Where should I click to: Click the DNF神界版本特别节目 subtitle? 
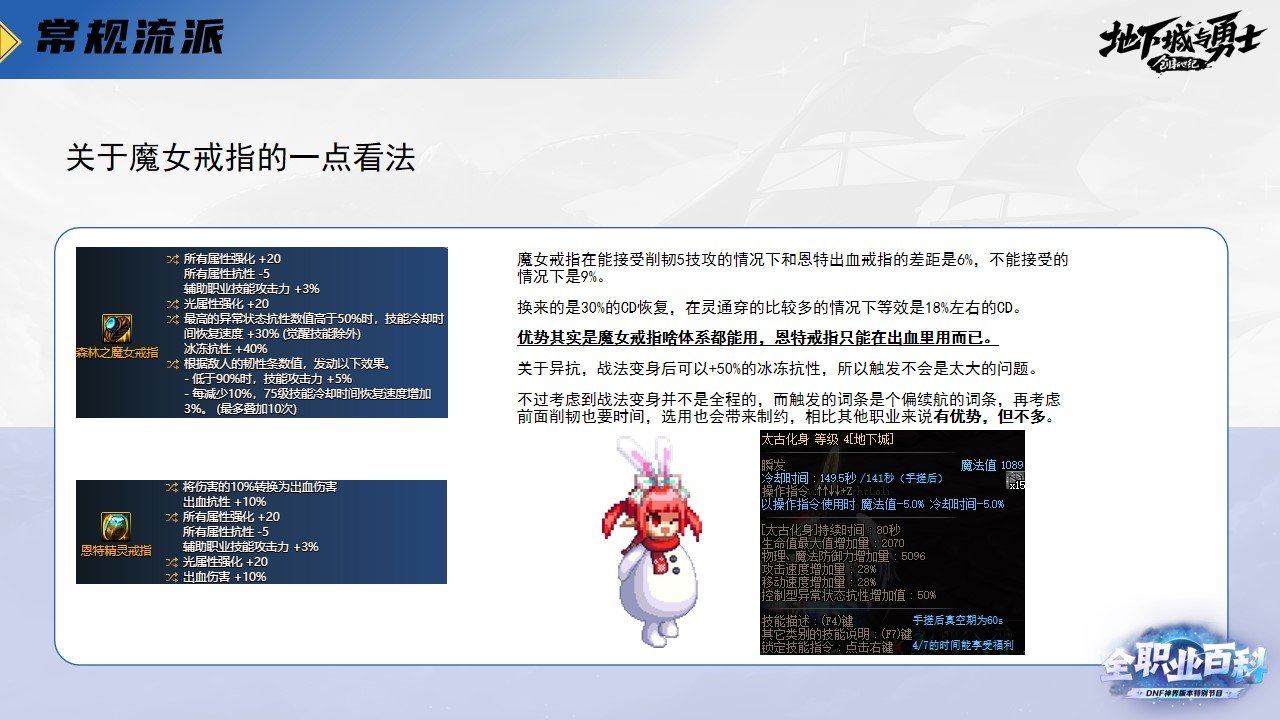point(1184,692)
